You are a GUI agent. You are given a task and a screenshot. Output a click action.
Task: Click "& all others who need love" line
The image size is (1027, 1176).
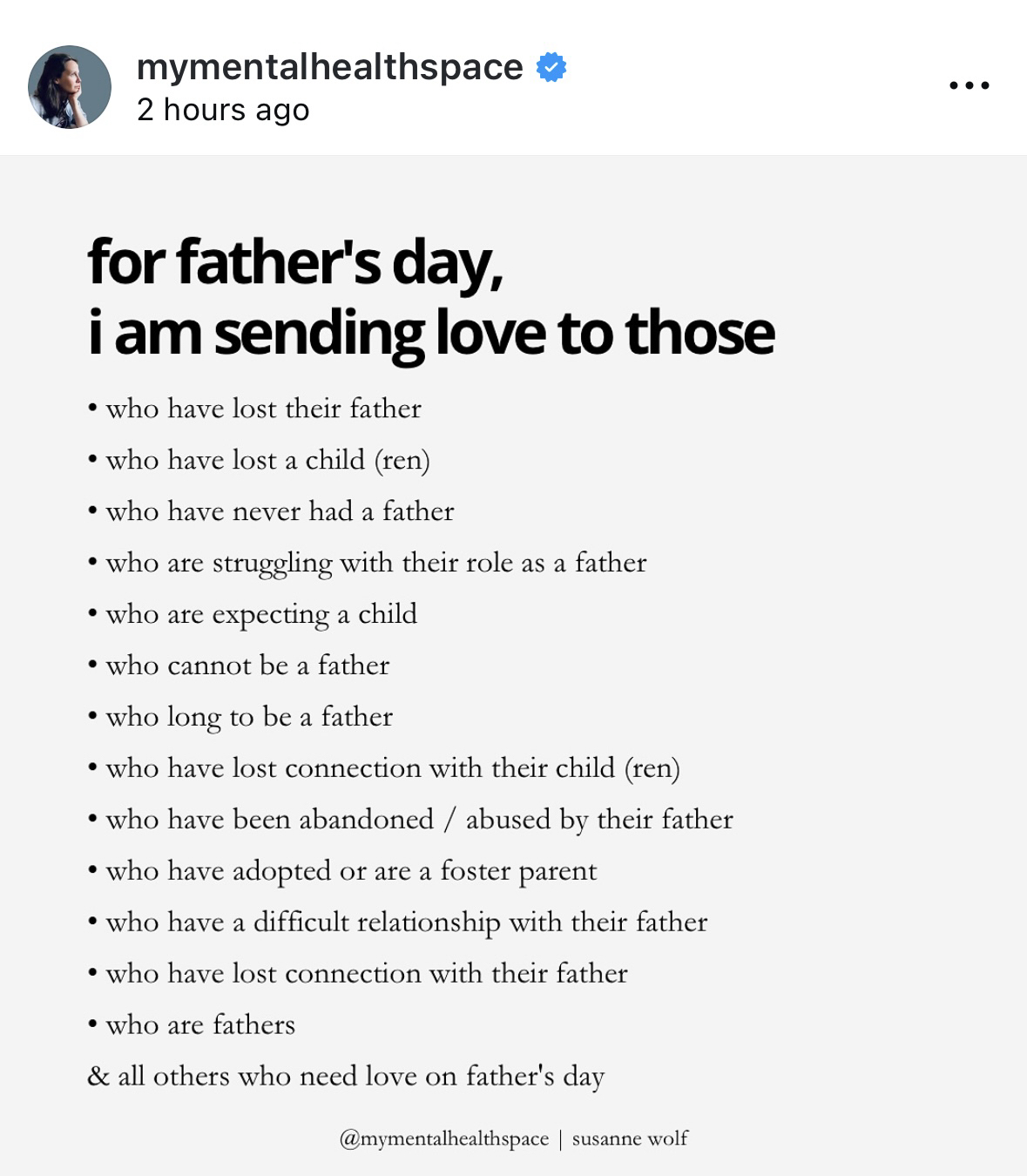coord(345,1077)
